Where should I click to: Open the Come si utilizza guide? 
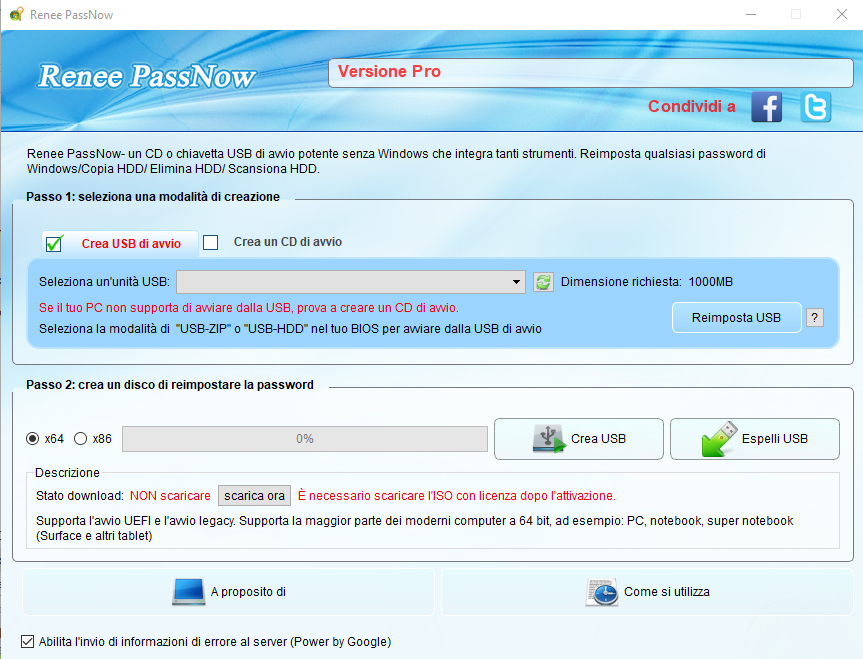coord(647,592)
